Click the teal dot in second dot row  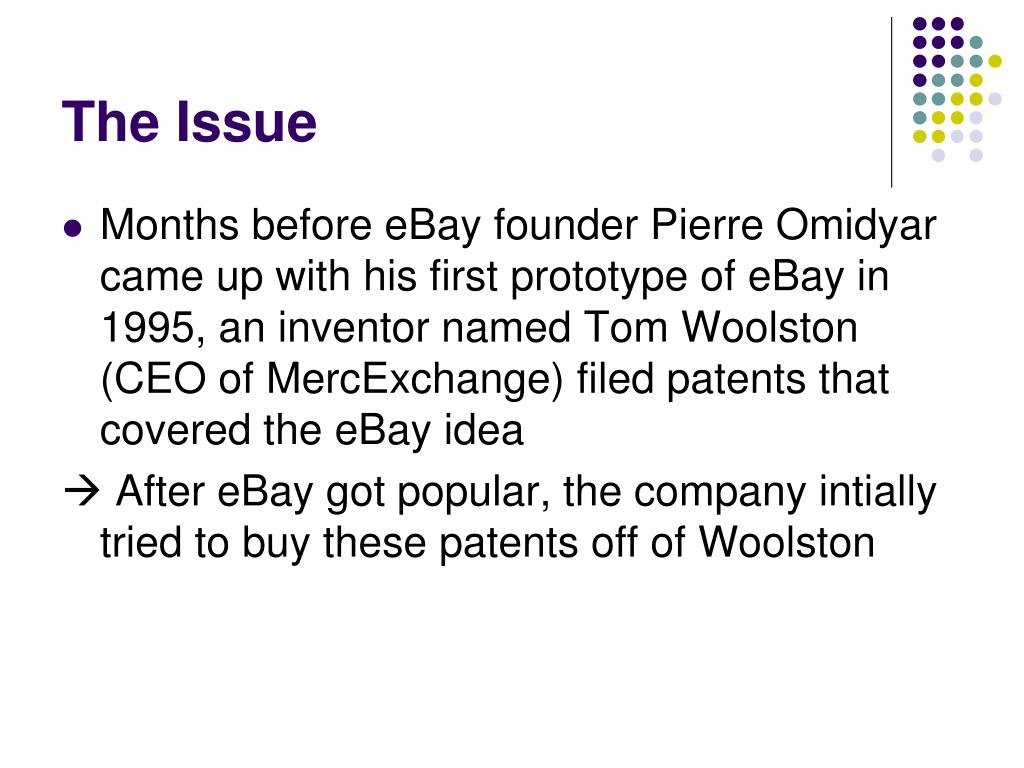pos(976,43)
